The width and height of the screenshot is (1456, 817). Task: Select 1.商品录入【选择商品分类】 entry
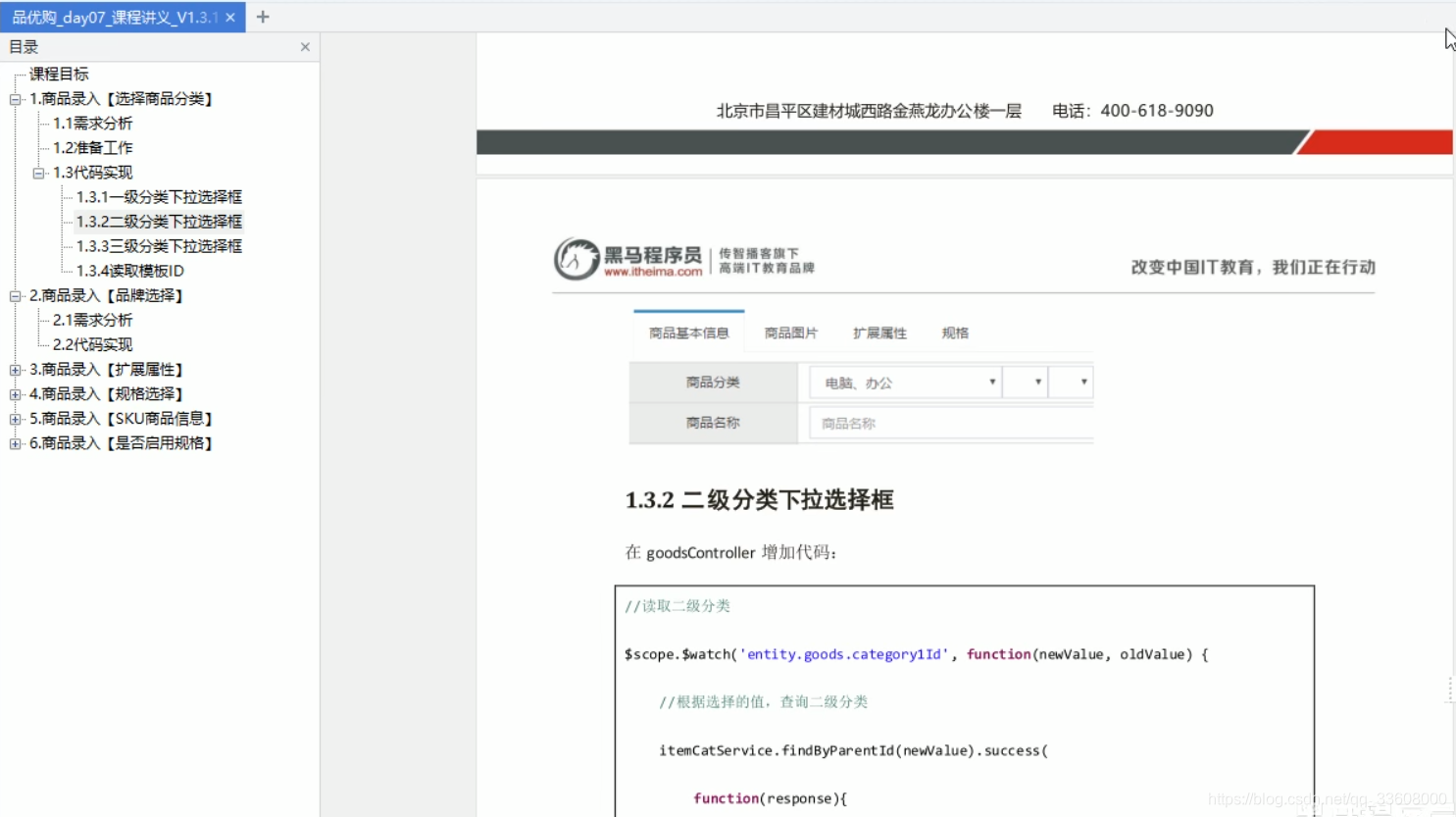click(x=123, y=99)
